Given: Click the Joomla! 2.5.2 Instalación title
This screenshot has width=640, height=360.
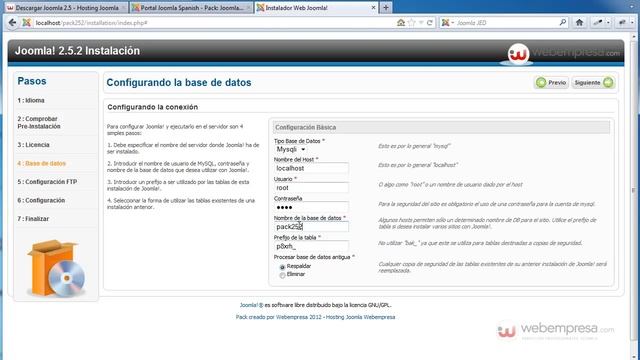Looking at the screenshot, I should click(x=78, y=51).
